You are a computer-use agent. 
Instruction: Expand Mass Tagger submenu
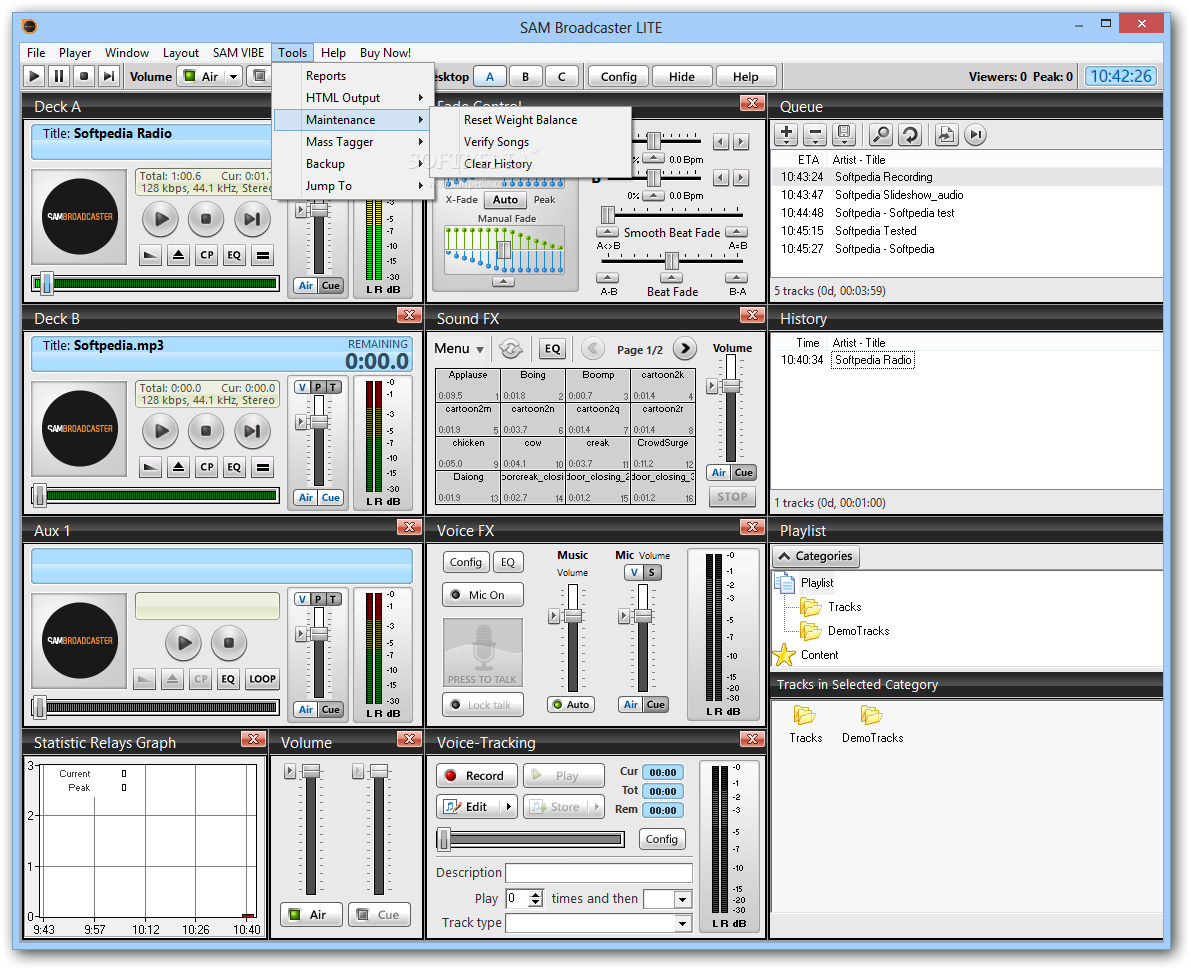click(353, 142)
